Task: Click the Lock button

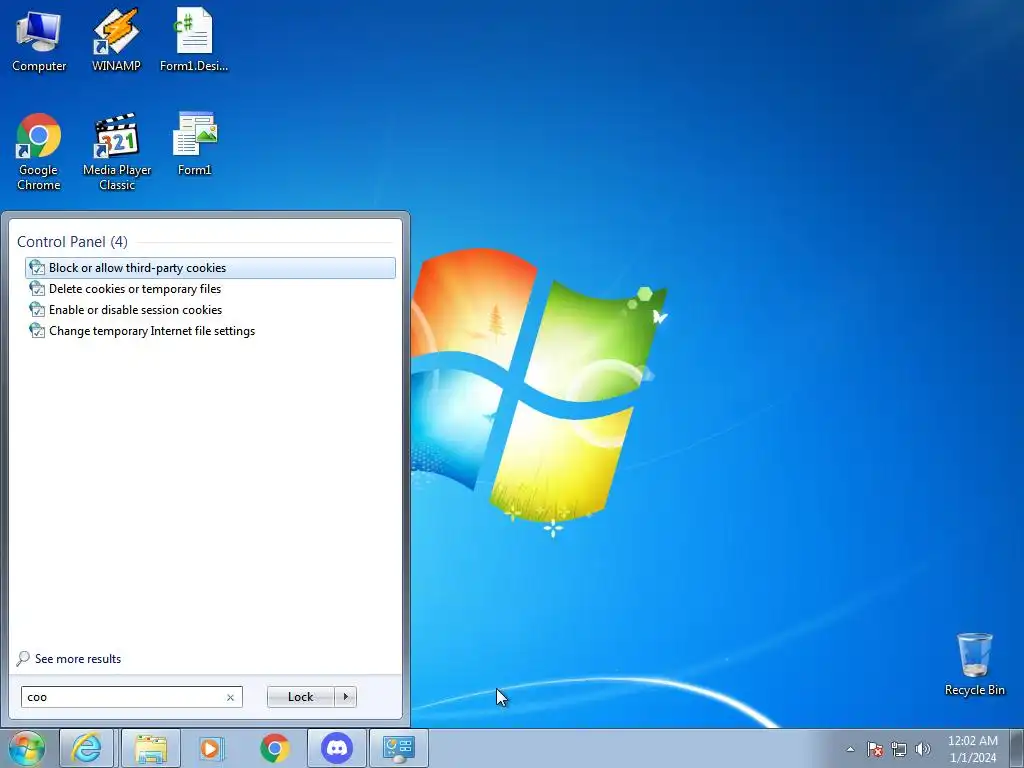Action: (x=300, y=697)
